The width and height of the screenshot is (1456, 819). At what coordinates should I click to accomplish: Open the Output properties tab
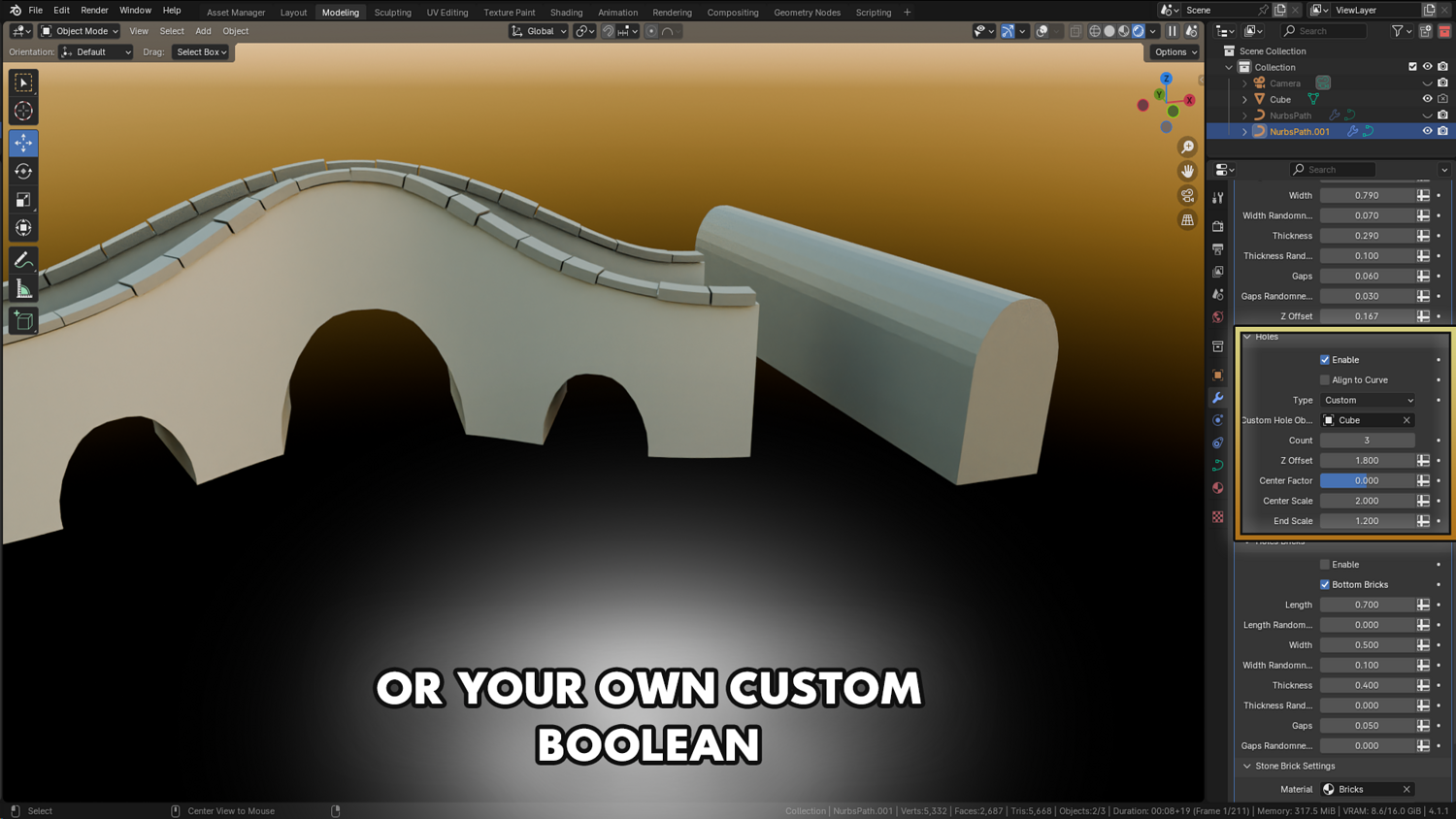pos(1218,249)
